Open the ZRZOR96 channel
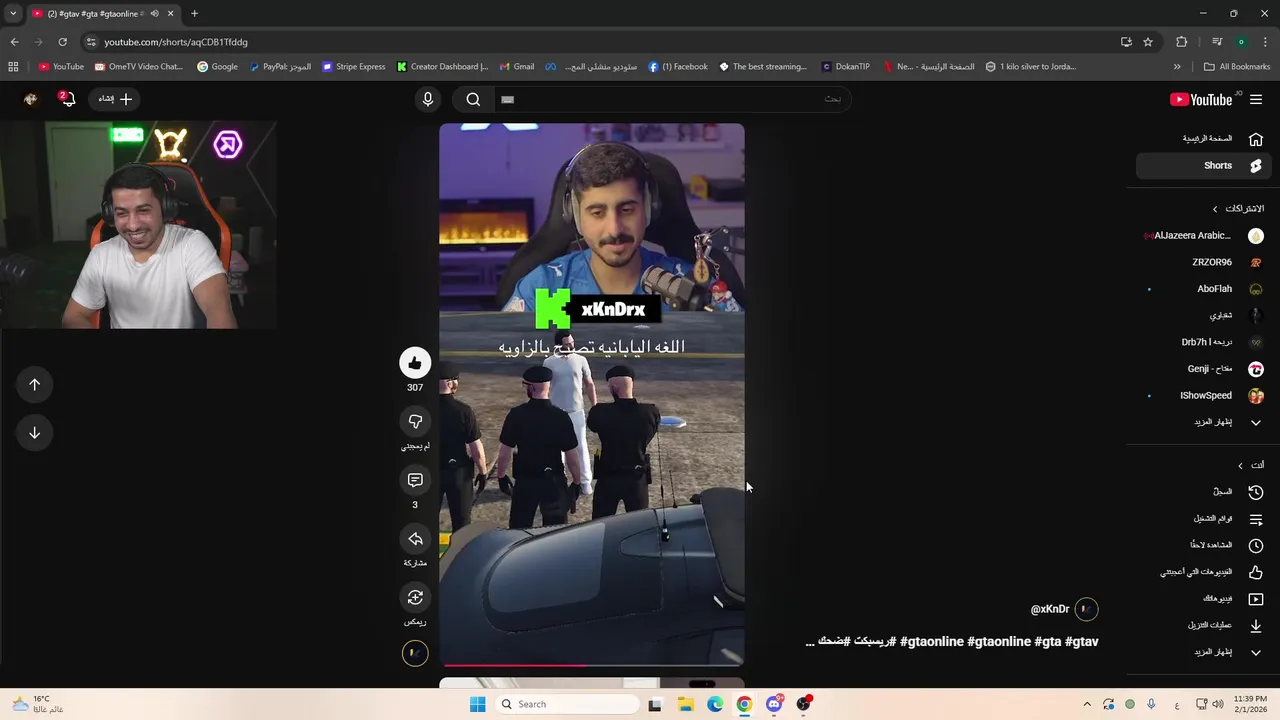This screenshot has height=720, width=1280. pos(1204,262)
